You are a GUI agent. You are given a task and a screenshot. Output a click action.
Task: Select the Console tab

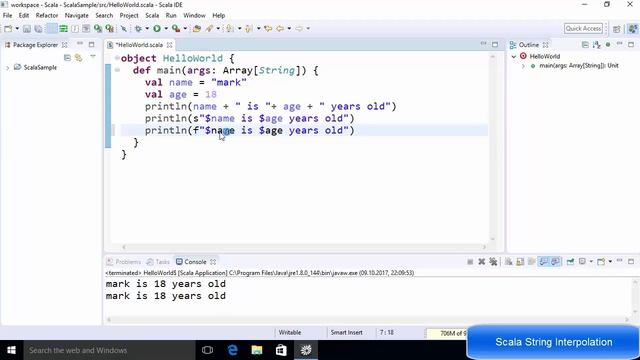pyautogui.click(x=195, y=262)
